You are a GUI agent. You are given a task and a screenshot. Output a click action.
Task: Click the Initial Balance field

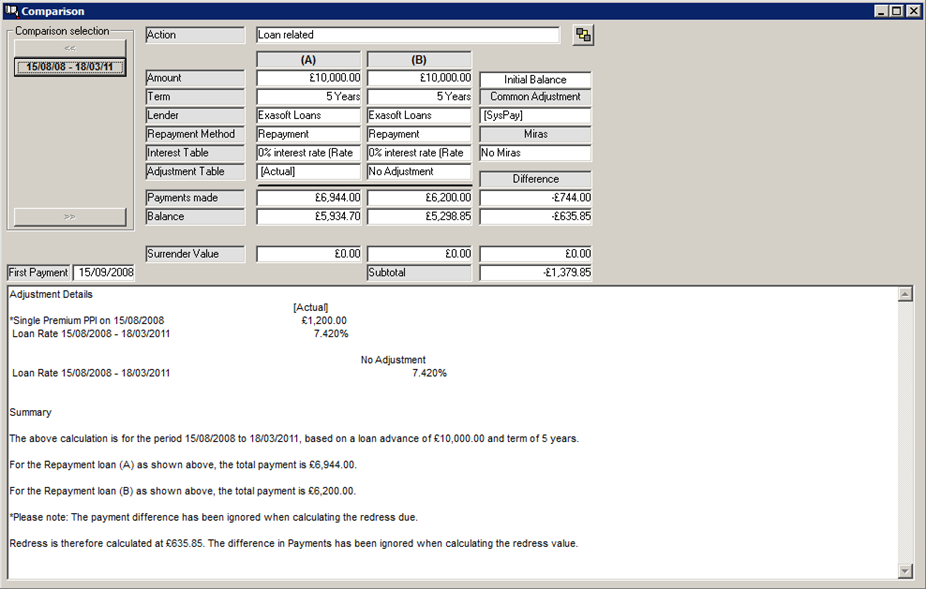(x=535, y=80)
